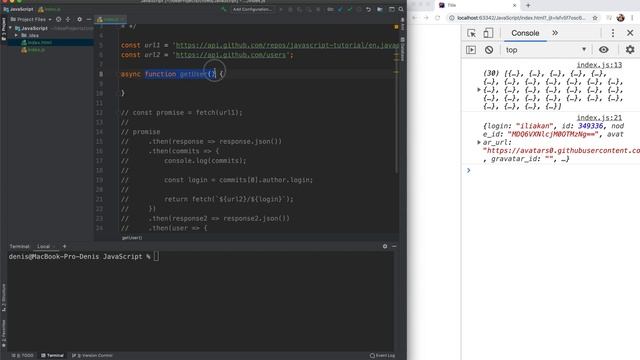
Task: Hide the Terminal panel with minus icon
Action: (394, 247)
